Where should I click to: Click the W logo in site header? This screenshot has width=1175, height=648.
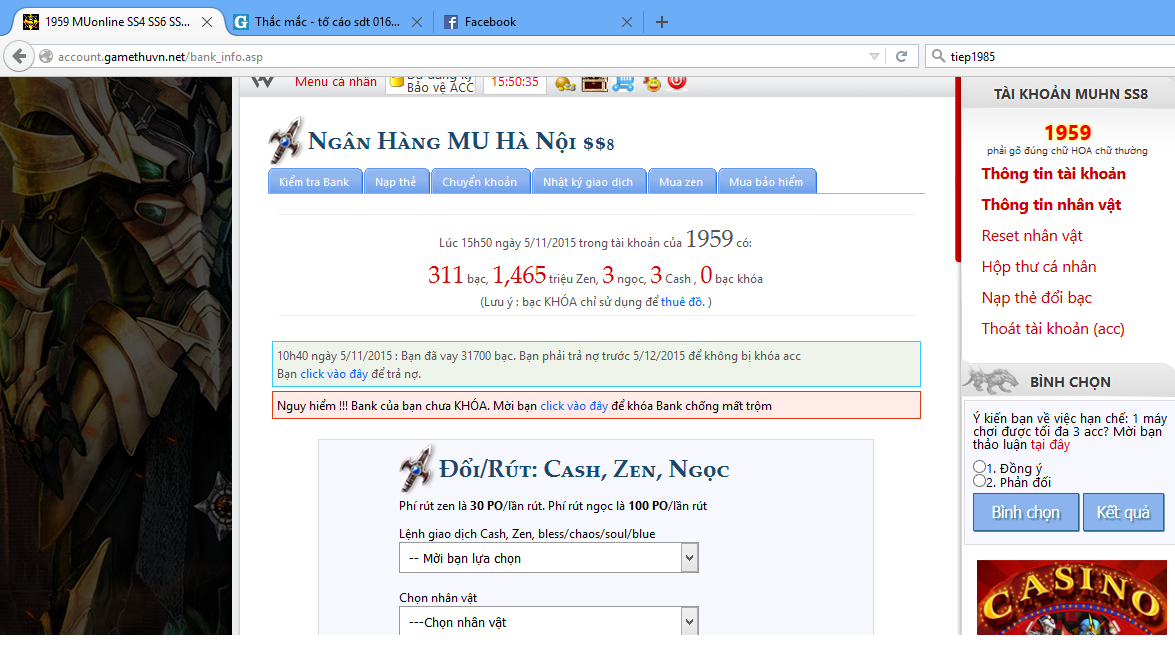pyautogui.click(x=262, y=82)
